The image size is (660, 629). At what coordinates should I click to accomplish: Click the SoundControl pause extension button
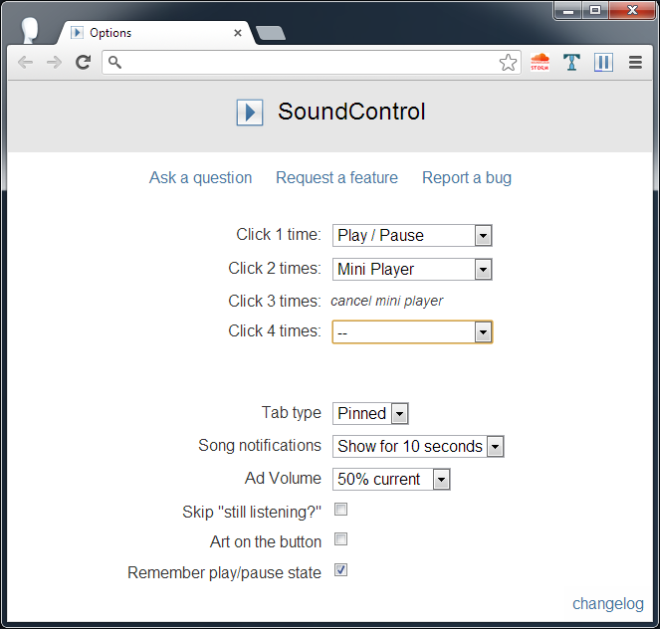click(x=603, y=63)
